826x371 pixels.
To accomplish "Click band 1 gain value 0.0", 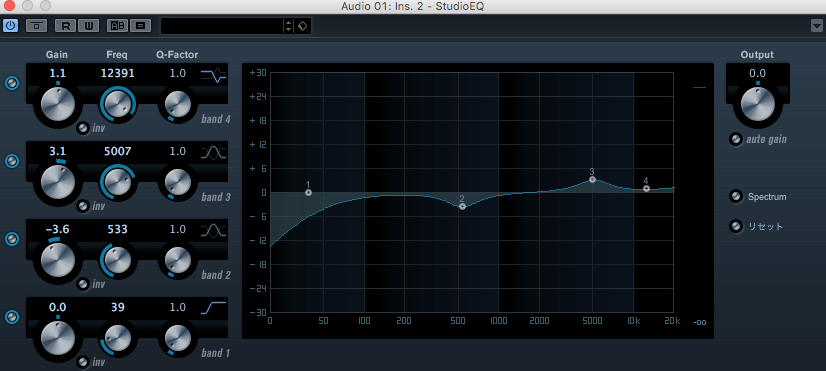I will [57, 307].
